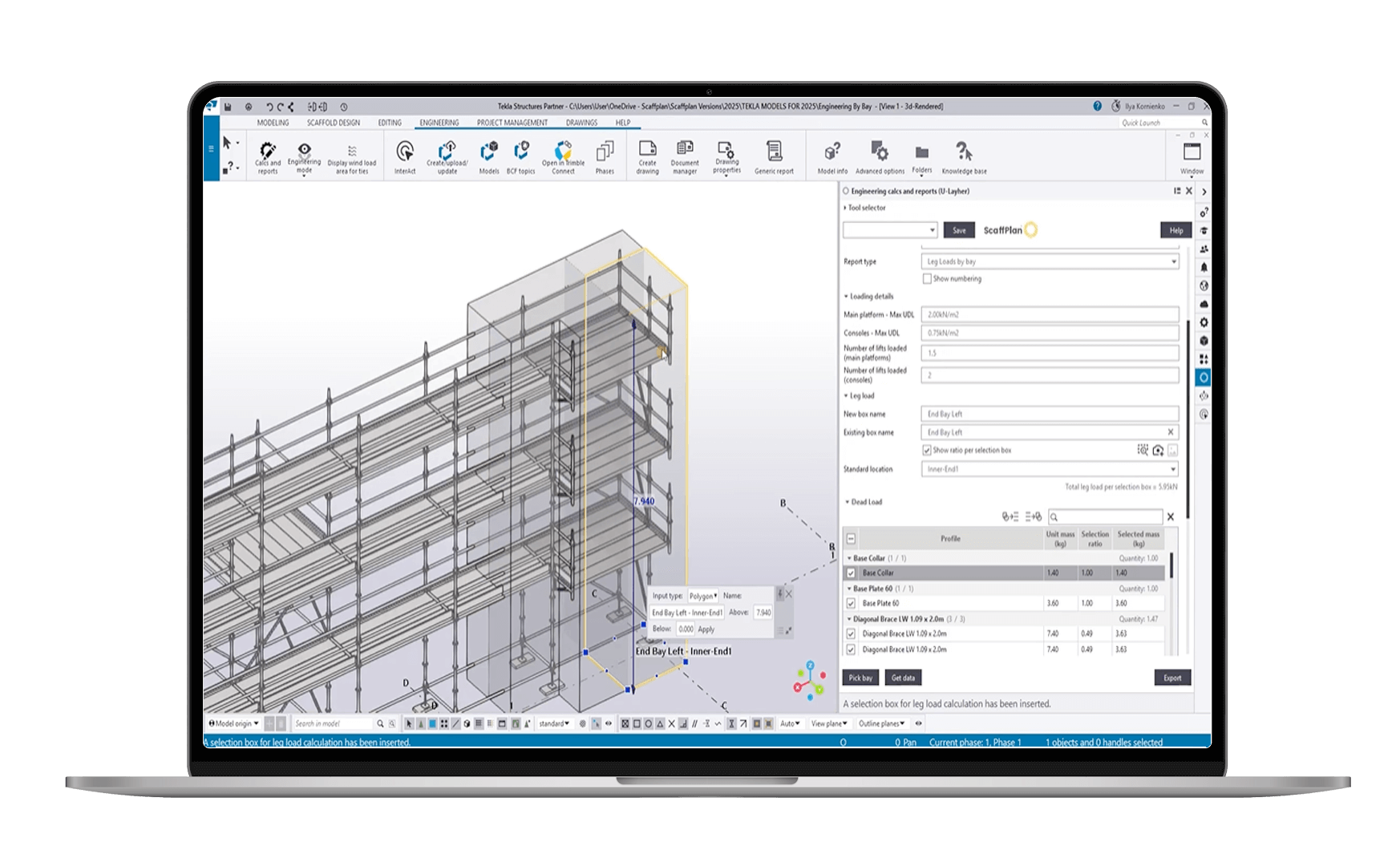Image resolution: width=1400 pixels, height=850 pixels.
Task: Open the Calcs and reports tool
Action: coord(266,156)
